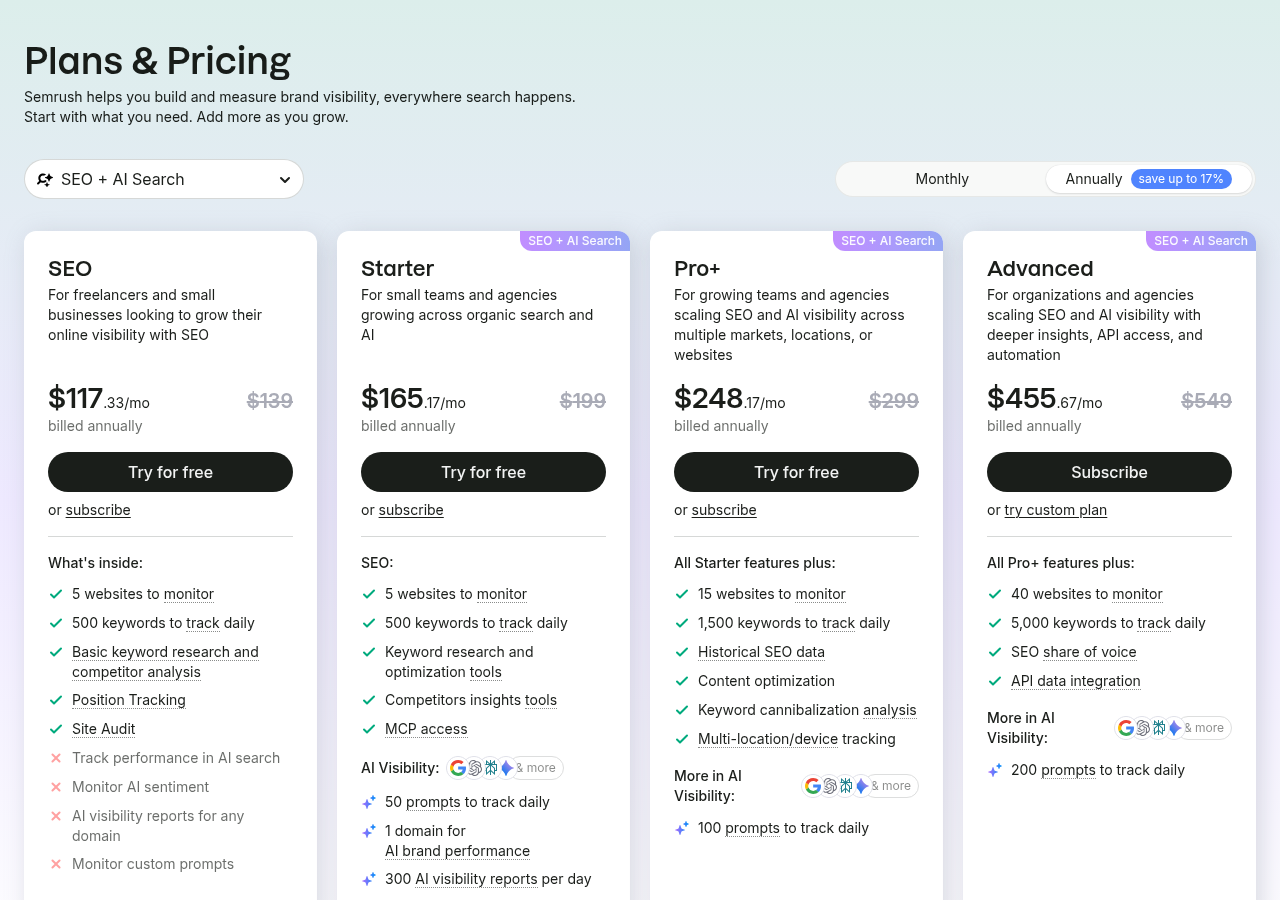Click 'tools' in Keyword research and optimization tools

pyautogui.click(x=486, y=672)
